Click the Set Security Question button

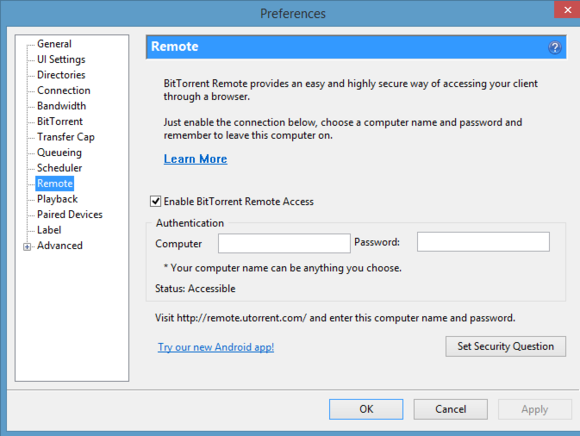[x=505, y=347]
